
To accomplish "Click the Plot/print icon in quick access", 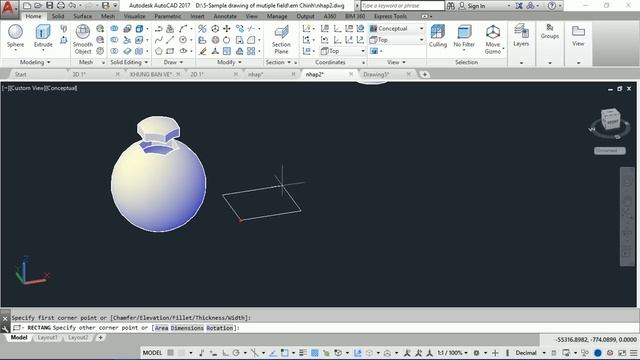I will pos(61,6).
